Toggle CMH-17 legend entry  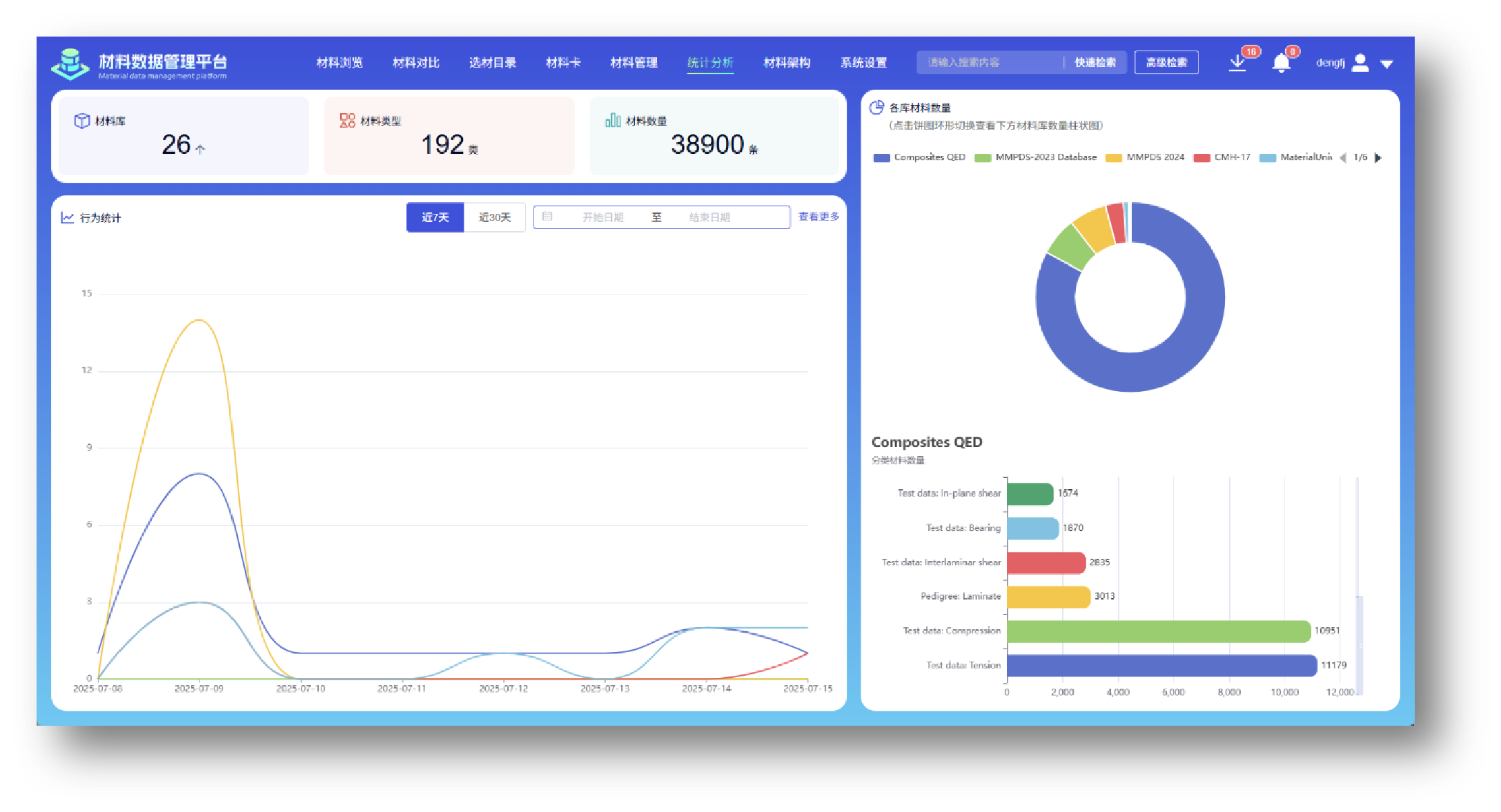pos(1222,157)
